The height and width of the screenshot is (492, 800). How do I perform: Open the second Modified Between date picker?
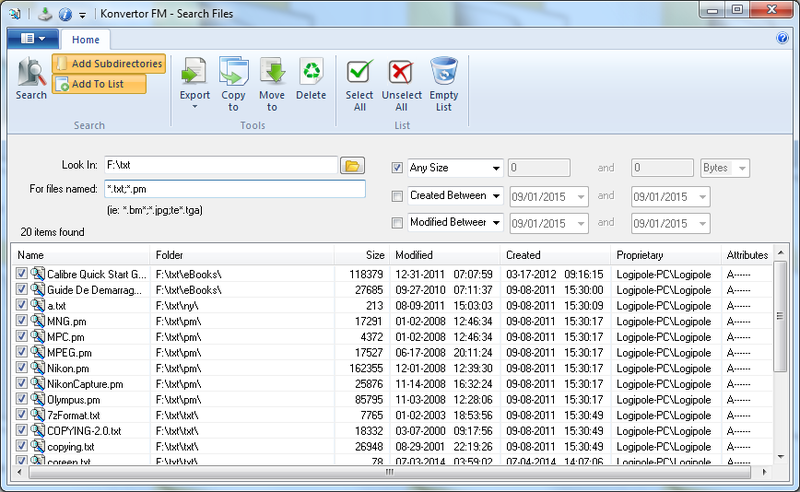coord(703,224)
